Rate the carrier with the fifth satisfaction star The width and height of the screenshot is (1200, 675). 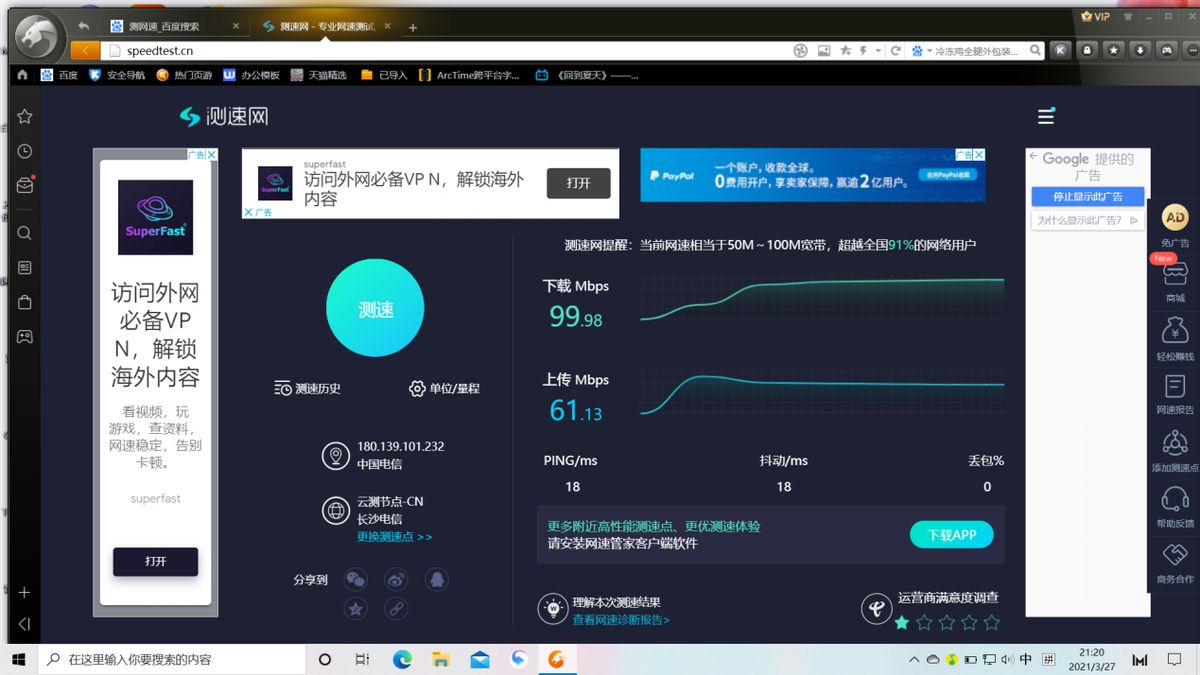(x=991, y=622)
